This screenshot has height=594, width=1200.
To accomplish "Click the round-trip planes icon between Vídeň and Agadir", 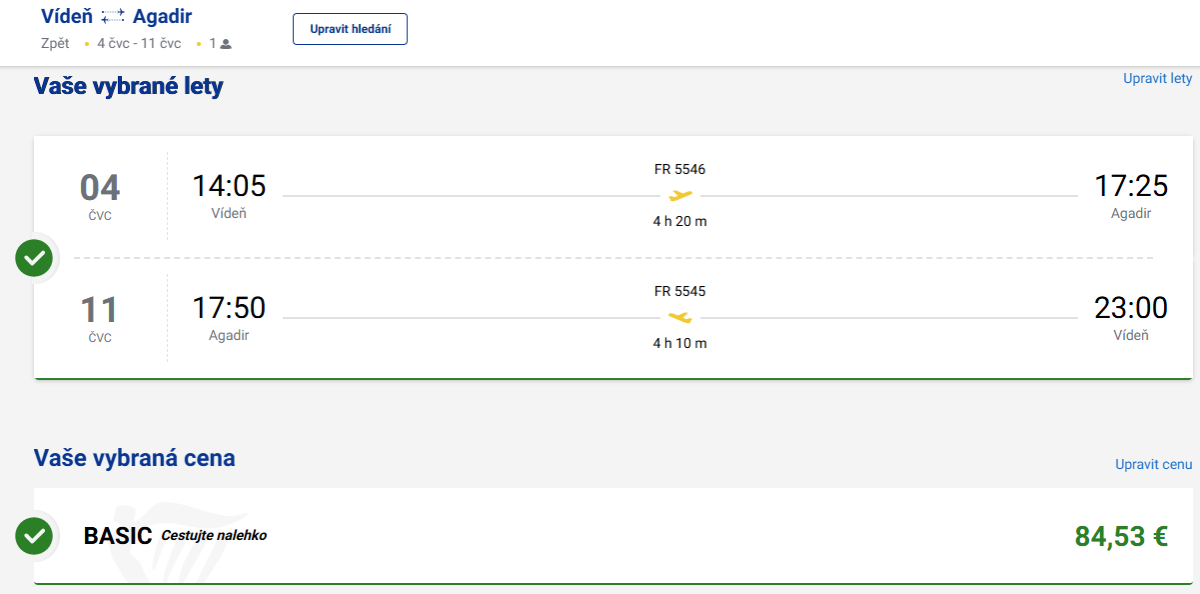I will [x=114, y=16].
